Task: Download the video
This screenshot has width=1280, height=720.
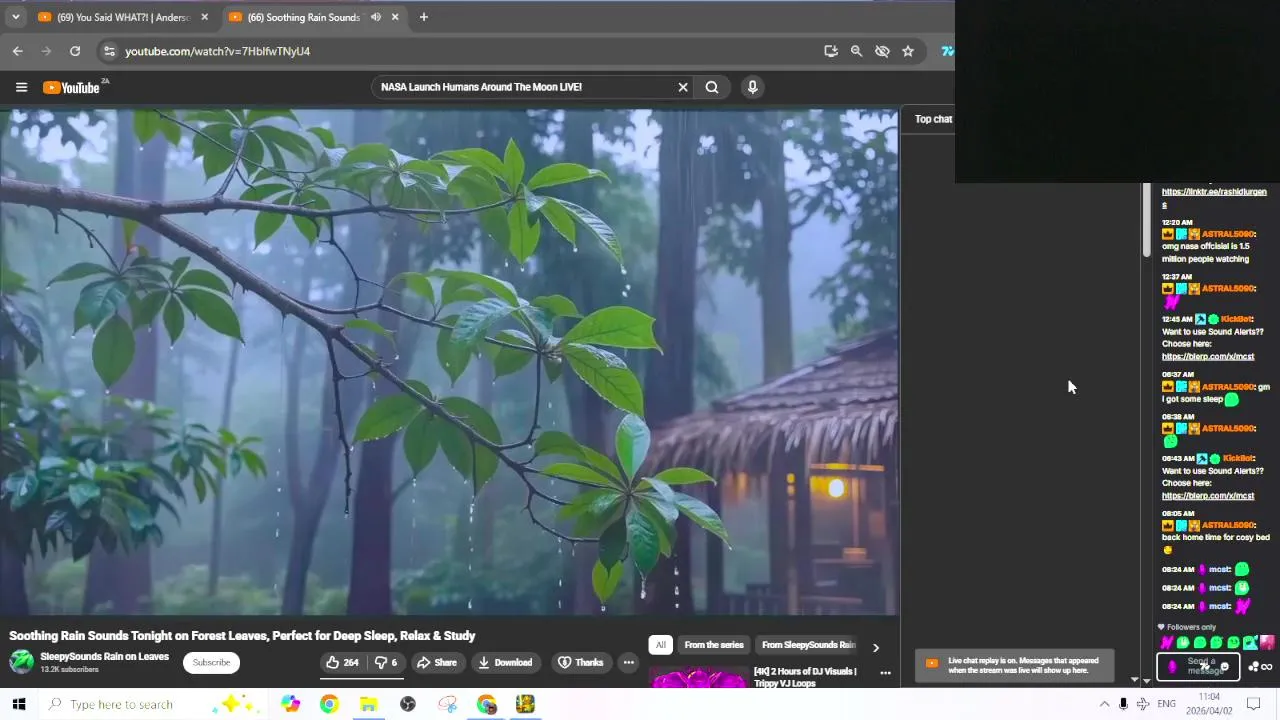Action: tap(505, 662)
